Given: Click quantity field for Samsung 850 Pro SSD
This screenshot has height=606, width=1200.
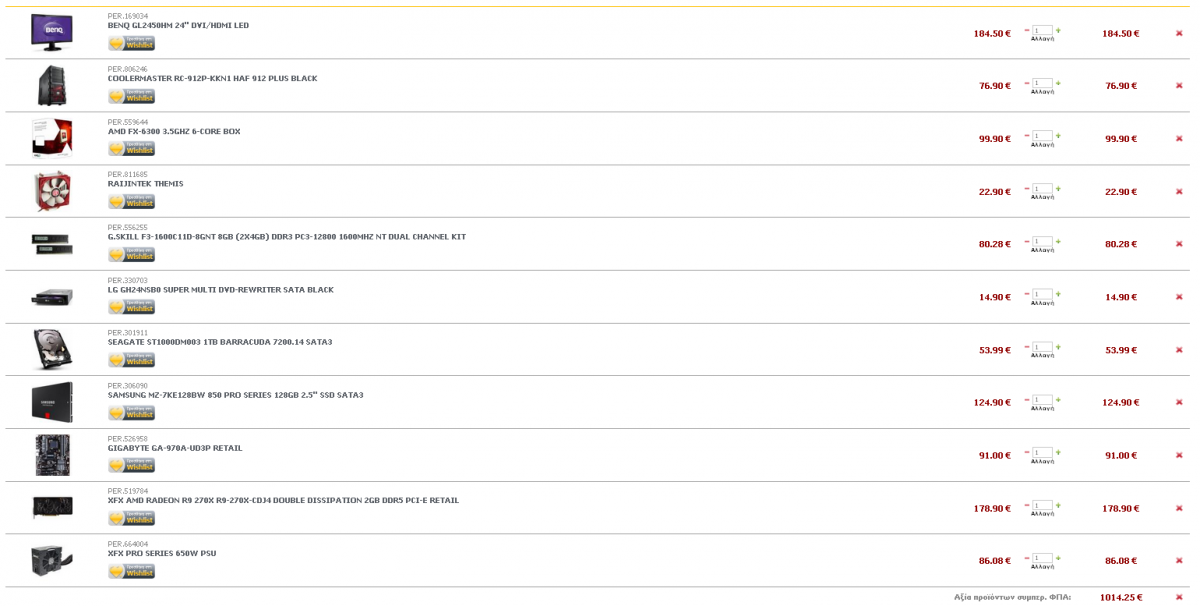Looking at the screenshot, I should pyautogui.click(x=1042, y=399).
